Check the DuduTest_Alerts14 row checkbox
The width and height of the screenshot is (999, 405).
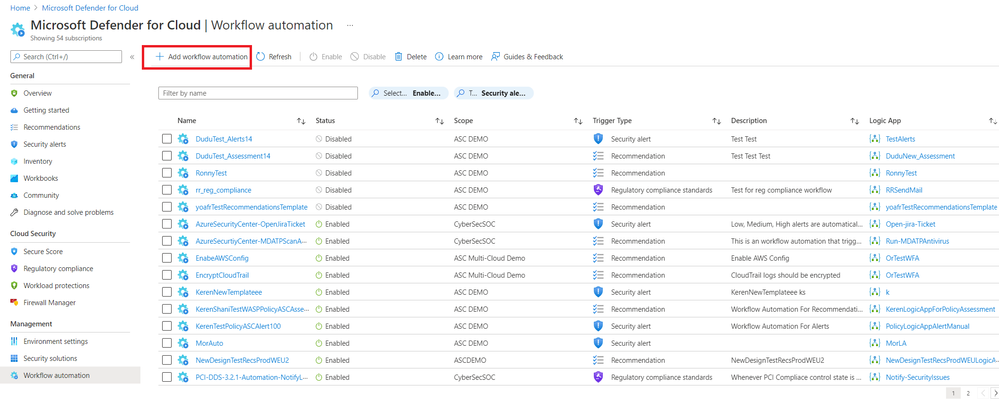(x=167, y=139)
